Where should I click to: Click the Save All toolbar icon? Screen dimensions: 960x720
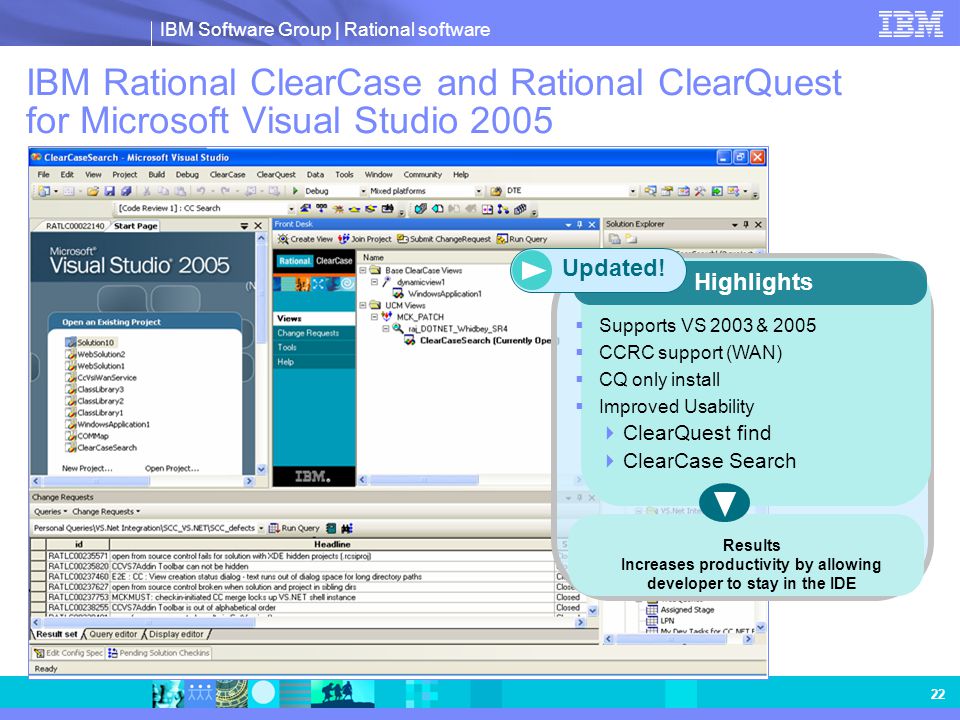coord(126,191)
